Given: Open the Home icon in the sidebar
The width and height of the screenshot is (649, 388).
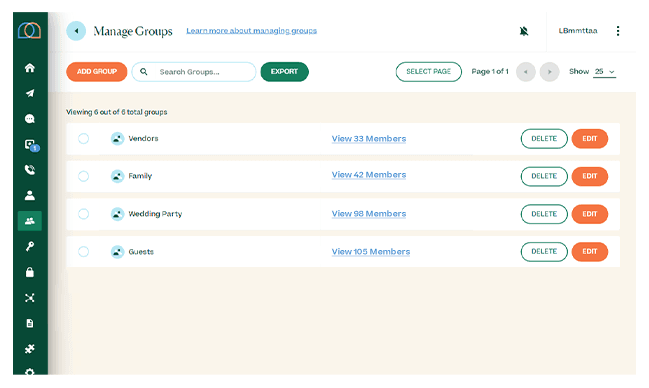Looking at the screenshot, I should click(30, 68).
